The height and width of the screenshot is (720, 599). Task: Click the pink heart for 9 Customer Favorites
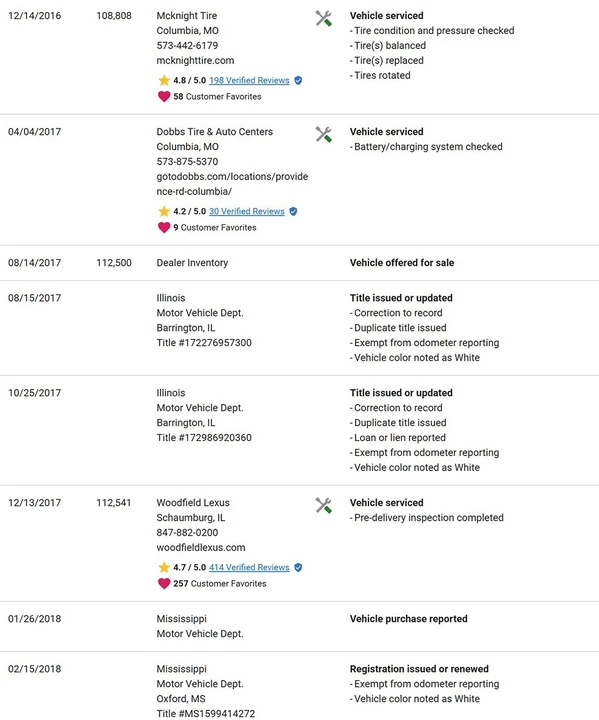point(164,227)
